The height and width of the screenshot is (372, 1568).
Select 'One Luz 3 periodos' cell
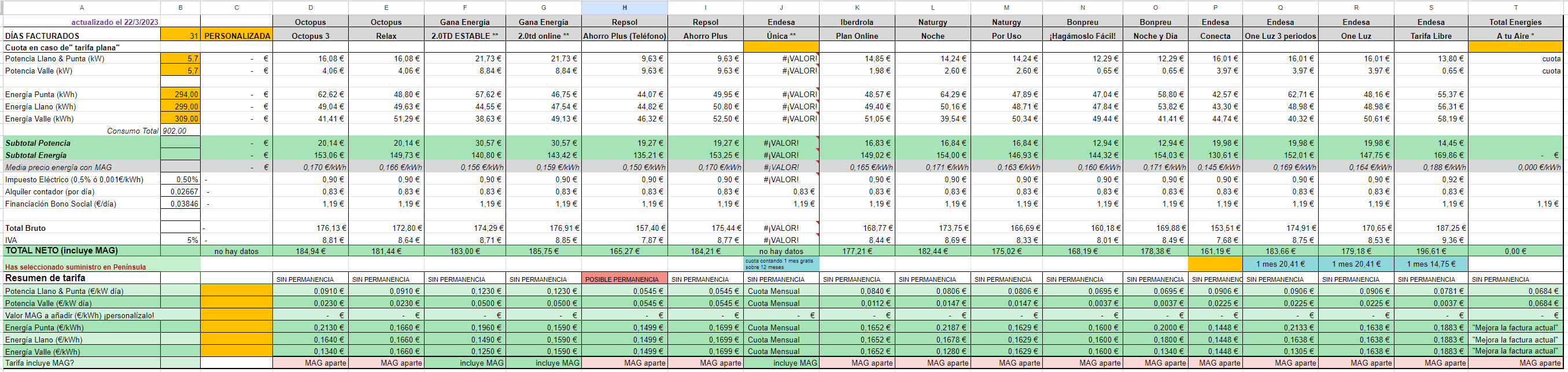coord(1280,36)
